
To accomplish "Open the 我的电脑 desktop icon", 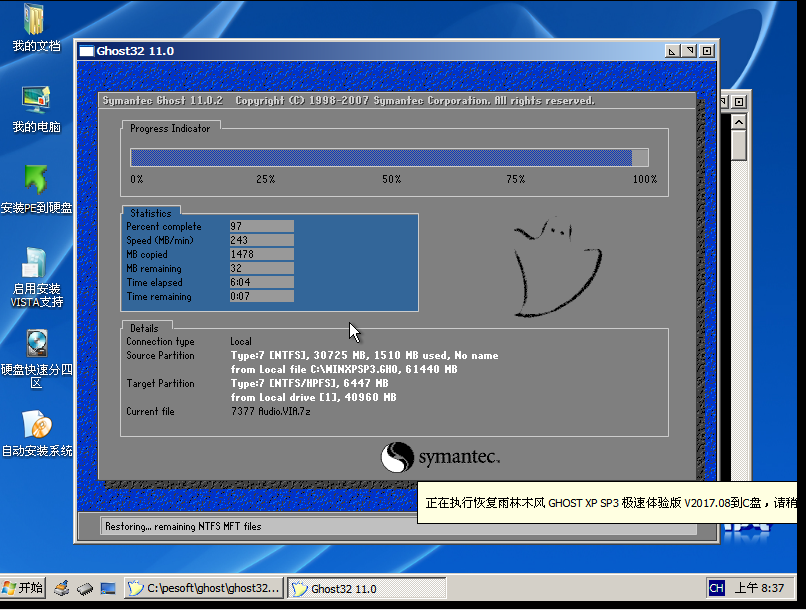I will point(36,109).
